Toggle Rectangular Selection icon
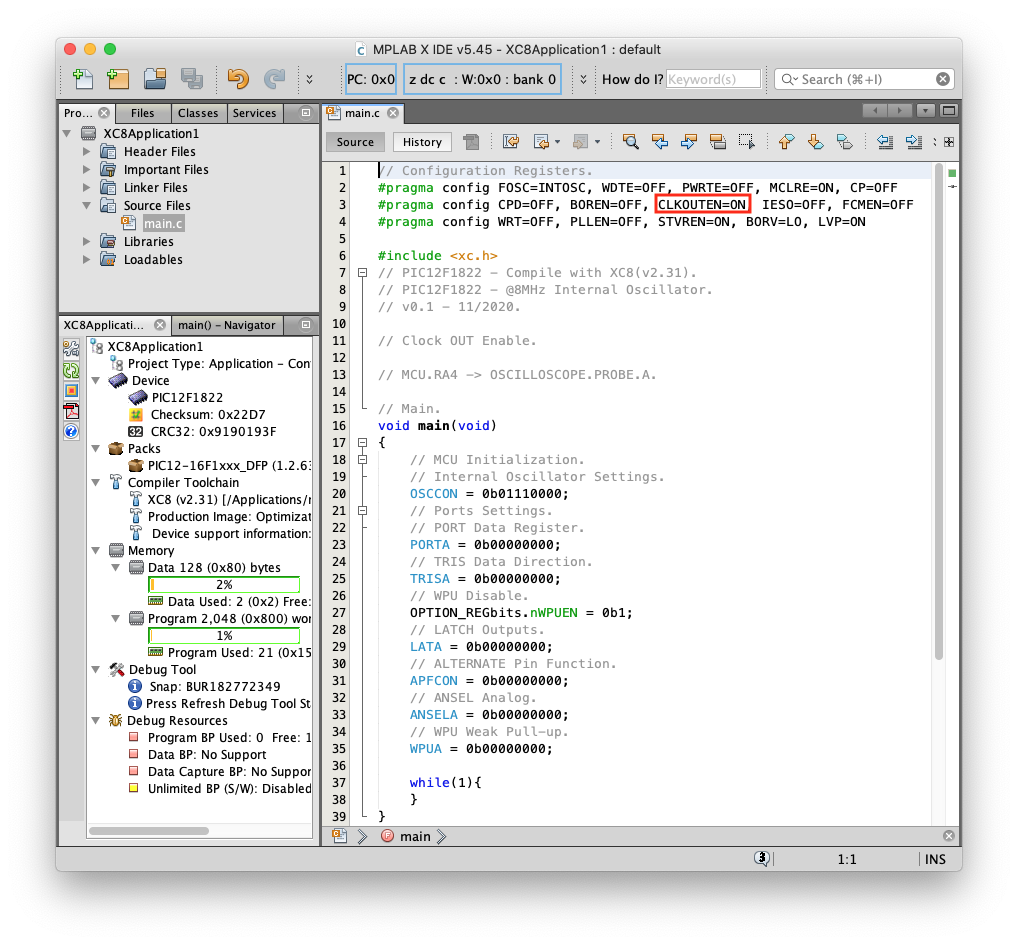The image size is (1018, 945). 747,141
